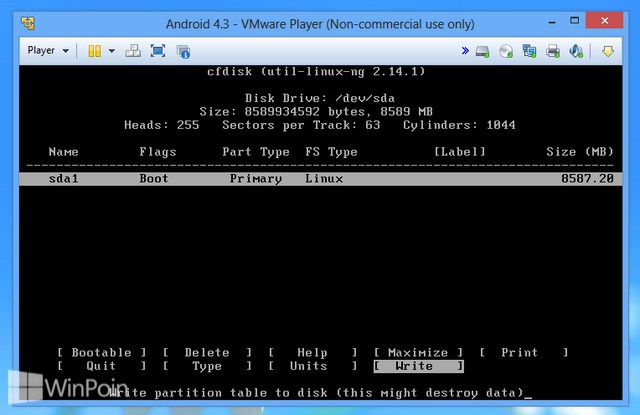Click the hard disk device icon

(x=482, y=51)
